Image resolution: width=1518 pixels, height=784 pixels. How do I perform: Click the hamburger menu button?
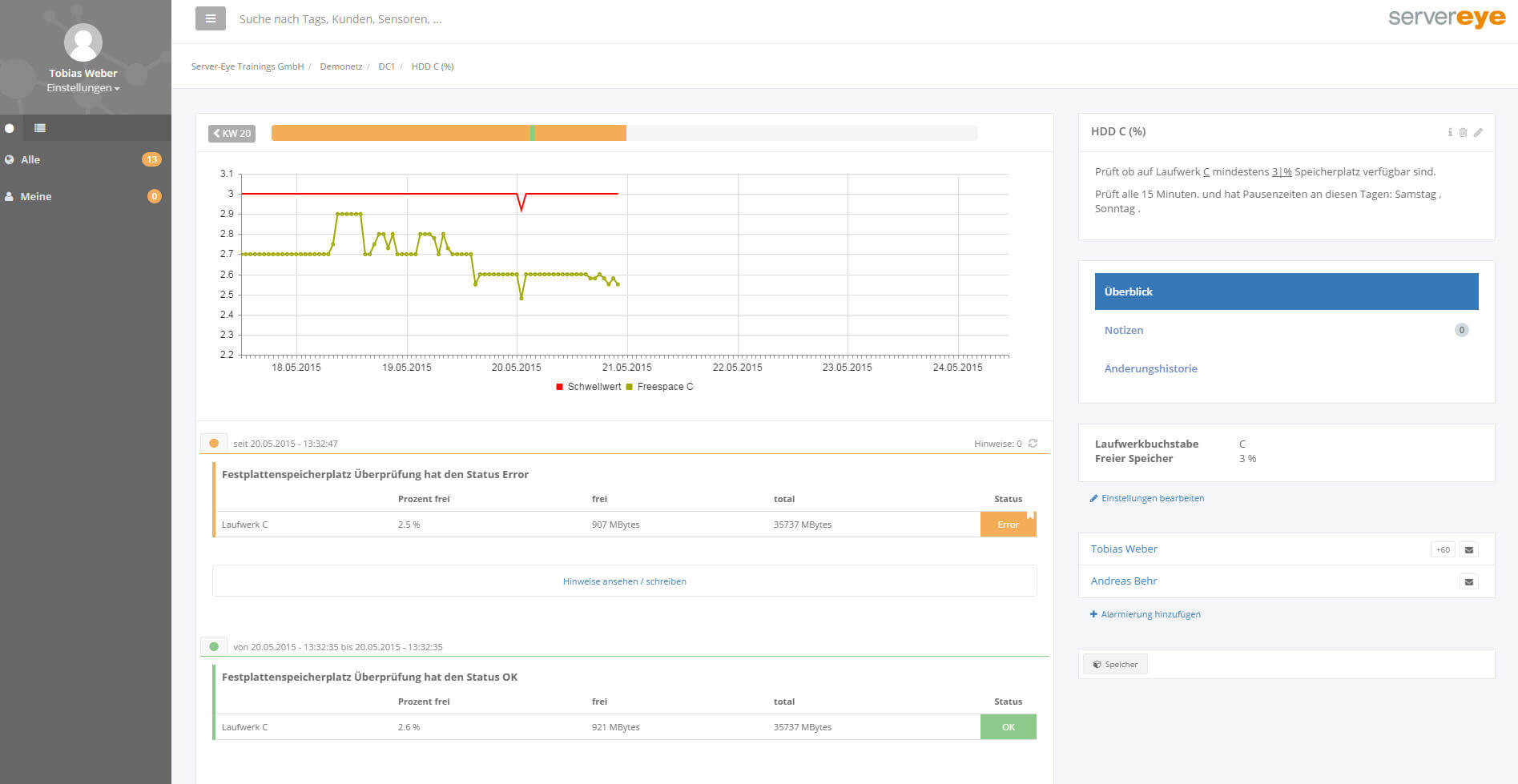coord(210,18)
